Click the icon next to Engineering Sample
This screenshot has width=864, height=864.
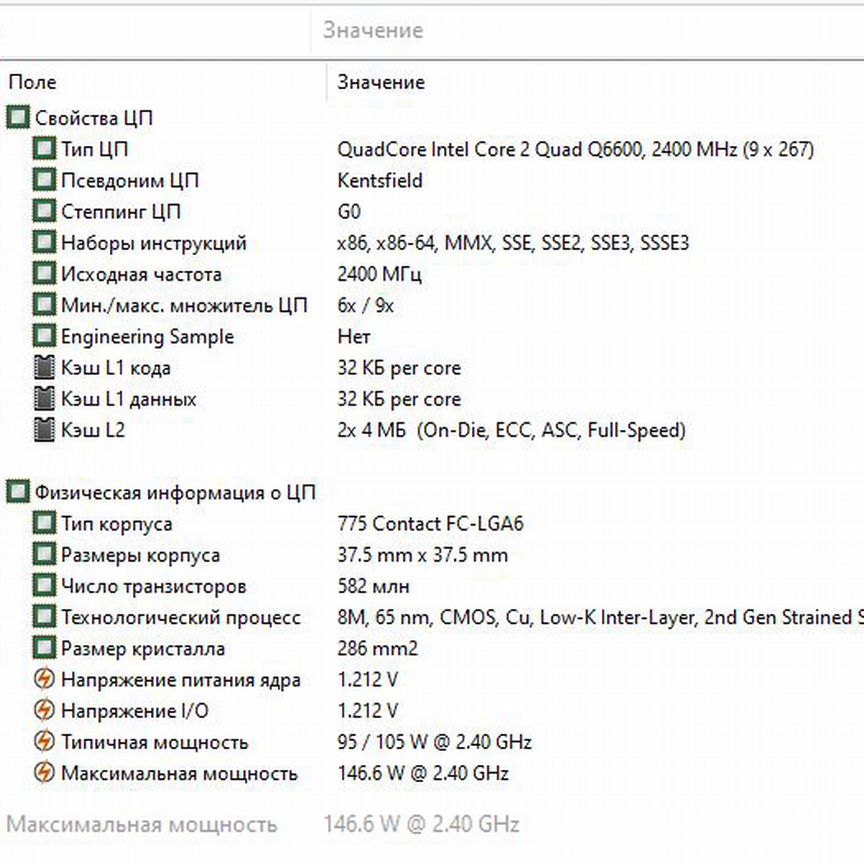coord(44,337)
